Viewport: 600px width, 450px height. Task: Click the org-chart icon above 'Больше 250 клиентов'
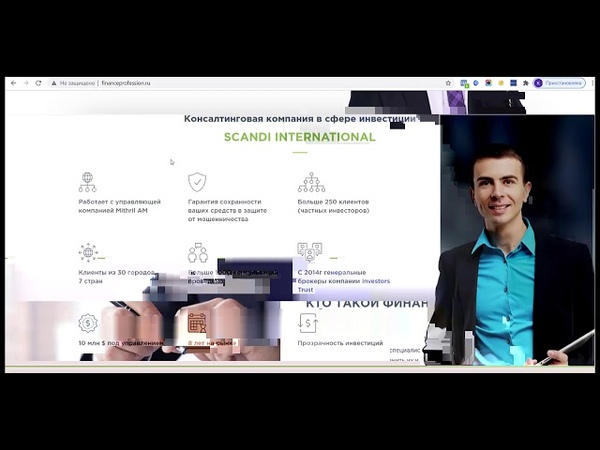[311, 182]
